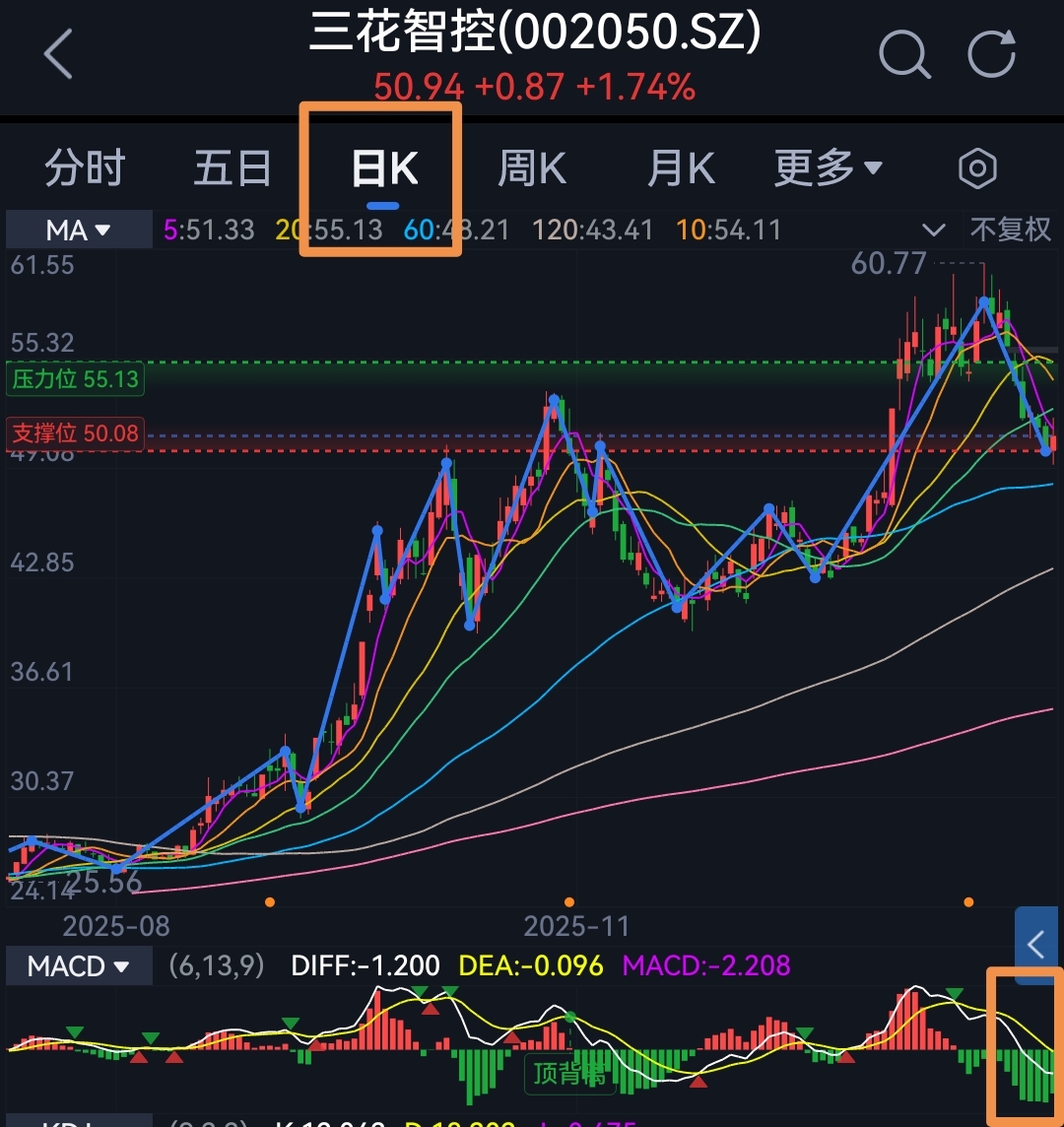Tap MA 120:43.41 value
Screen dimensions: 1064x1127
592,230
